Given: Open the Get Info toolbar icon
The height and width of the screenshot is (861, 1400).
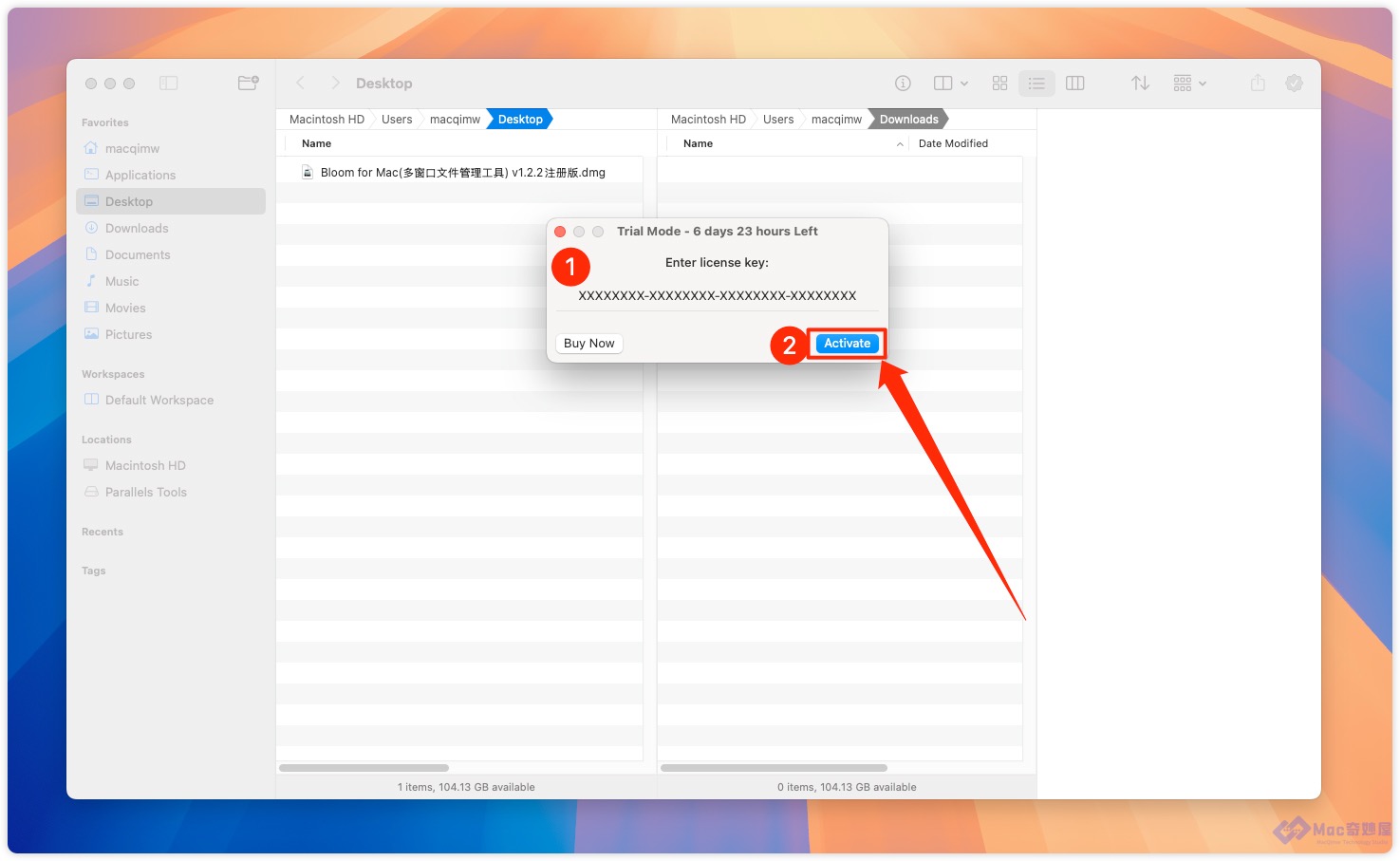Looking at the screenshot, I should 903,84.
